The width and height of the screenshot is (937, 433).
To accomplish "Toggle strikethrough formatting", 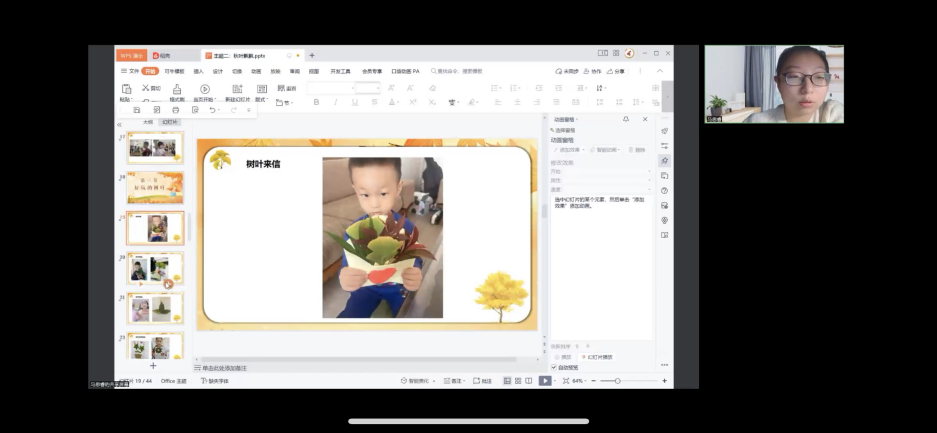I will [374, 102].
